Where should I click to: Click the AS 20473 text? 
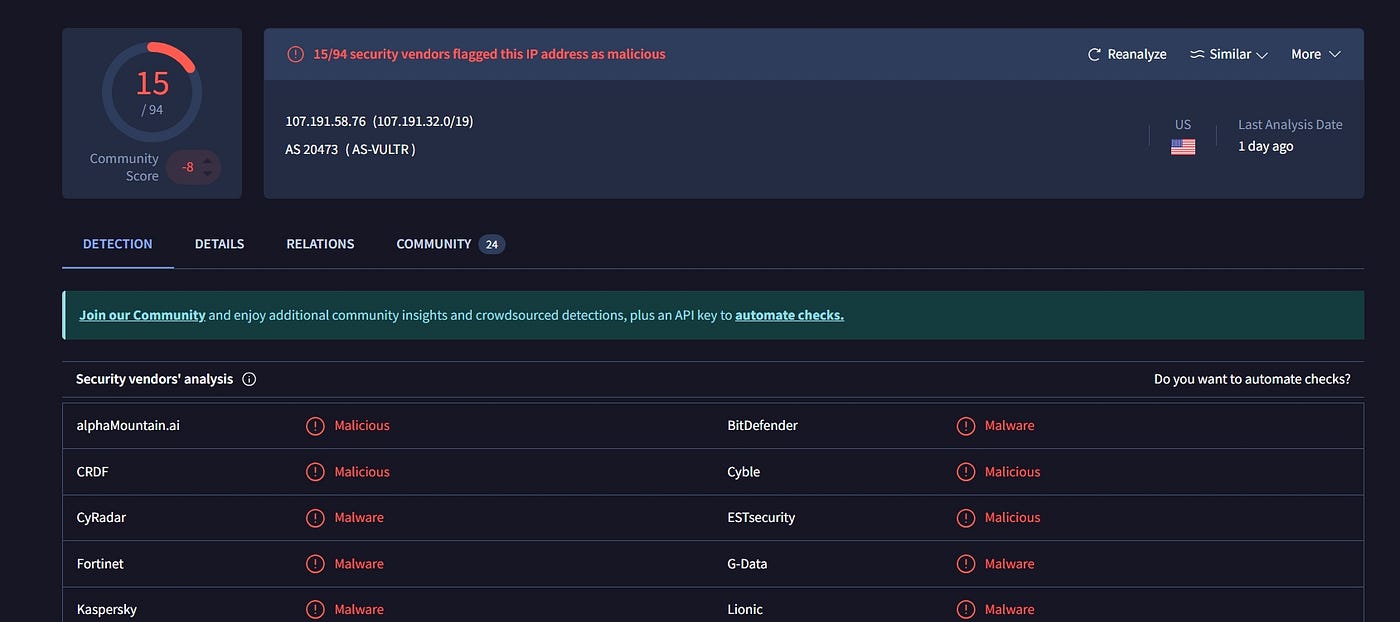click(x=311, y=149)
